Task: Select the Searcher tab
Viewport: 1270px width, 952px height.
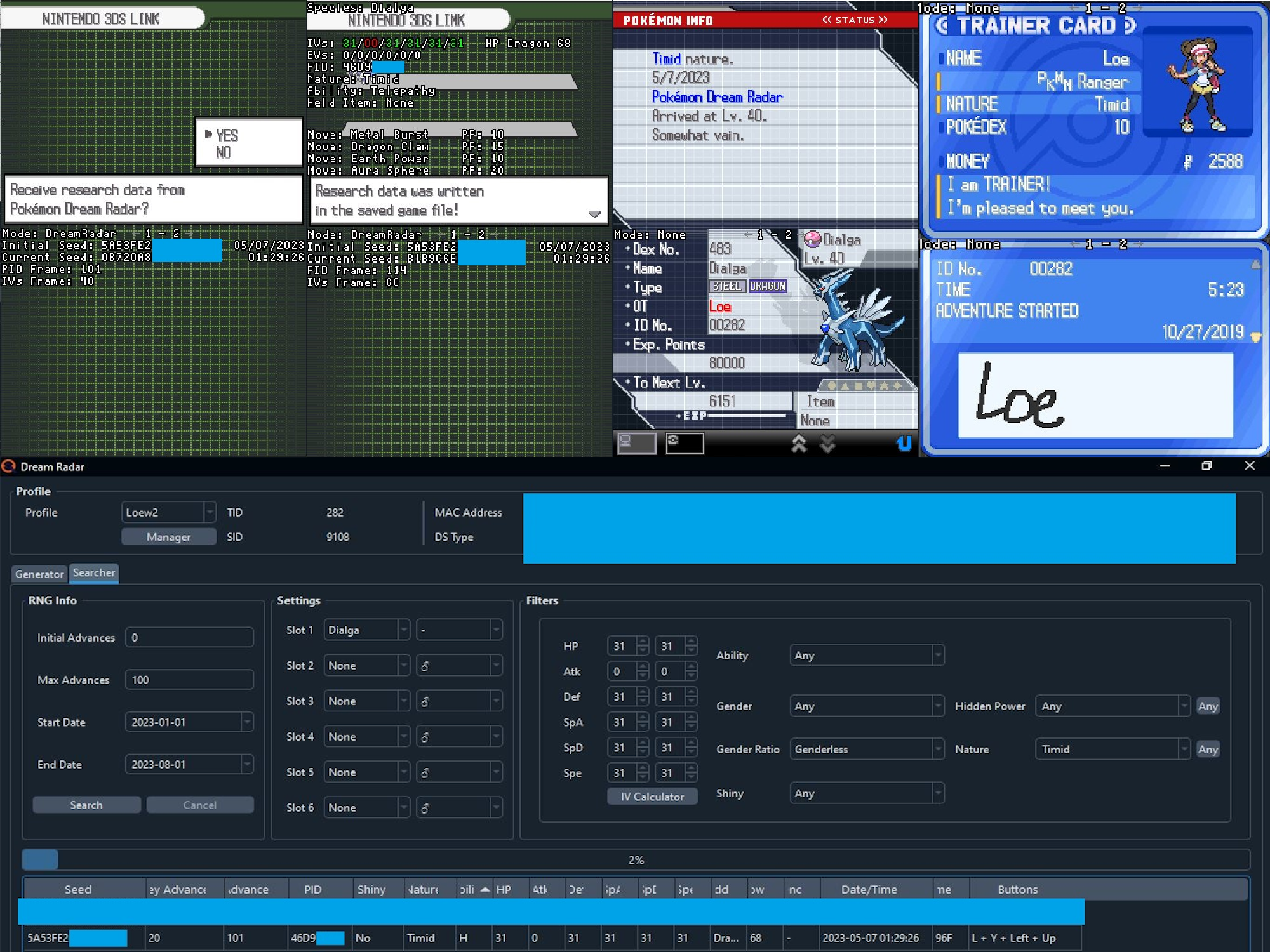Action: tap(94, 572)
